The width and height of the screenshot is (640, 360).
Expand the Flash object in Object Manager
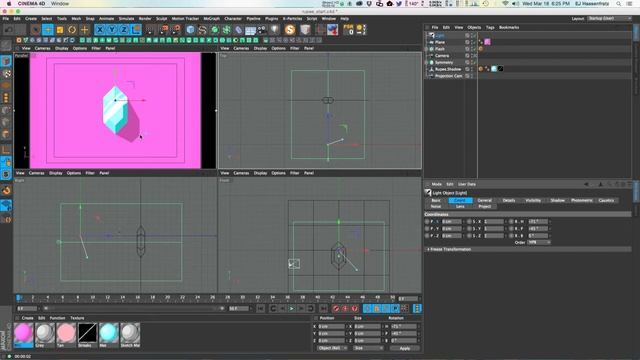pos(427,49)
